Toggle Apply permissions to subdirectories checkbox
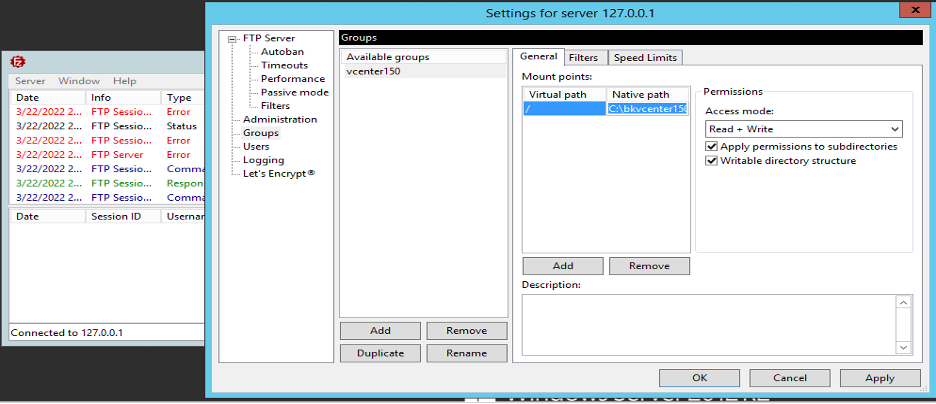 [712, 146]
